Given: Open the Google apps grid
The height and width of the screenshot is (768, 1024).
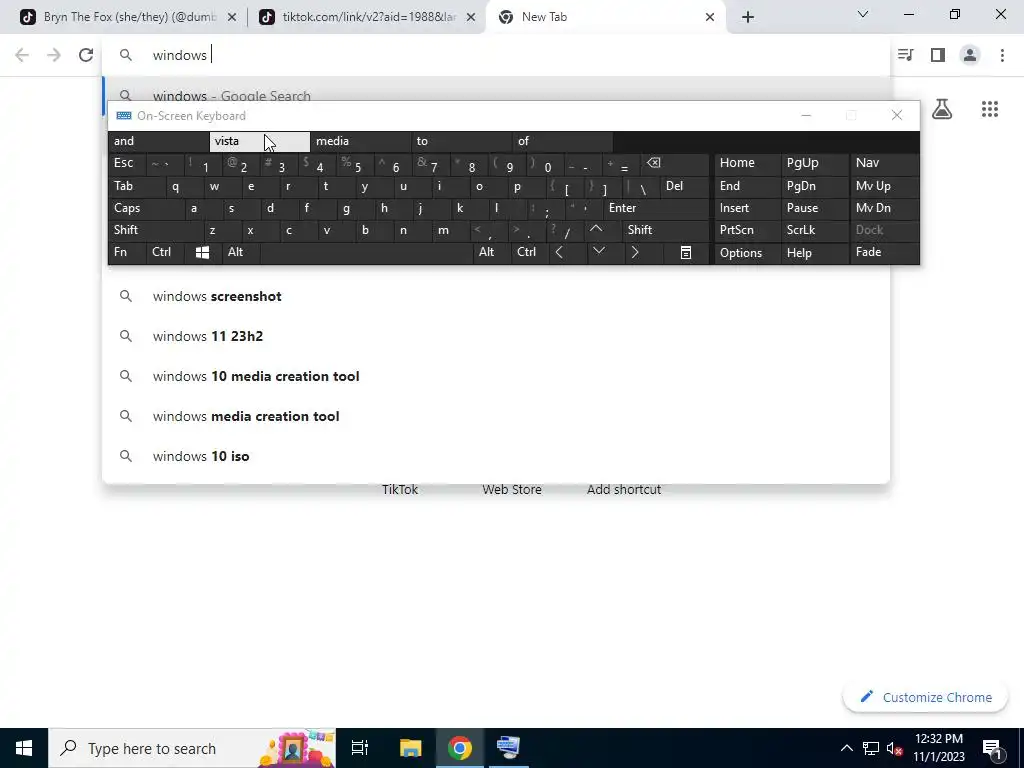Looking at the screenshot, I should (989, 109).
